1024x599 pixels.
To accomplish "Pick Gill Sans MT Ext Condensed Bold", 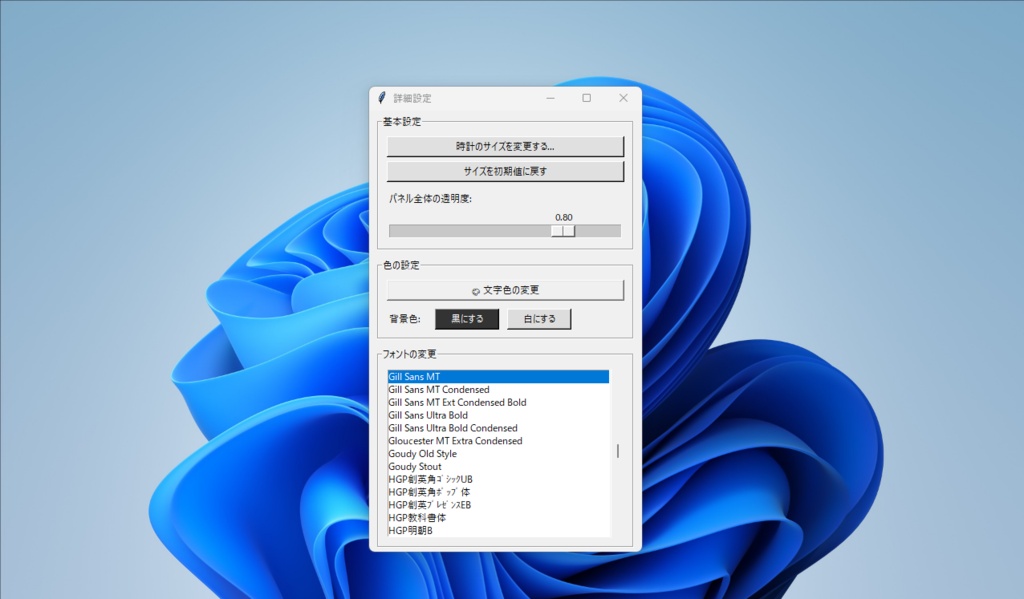I will click(498, 402).
